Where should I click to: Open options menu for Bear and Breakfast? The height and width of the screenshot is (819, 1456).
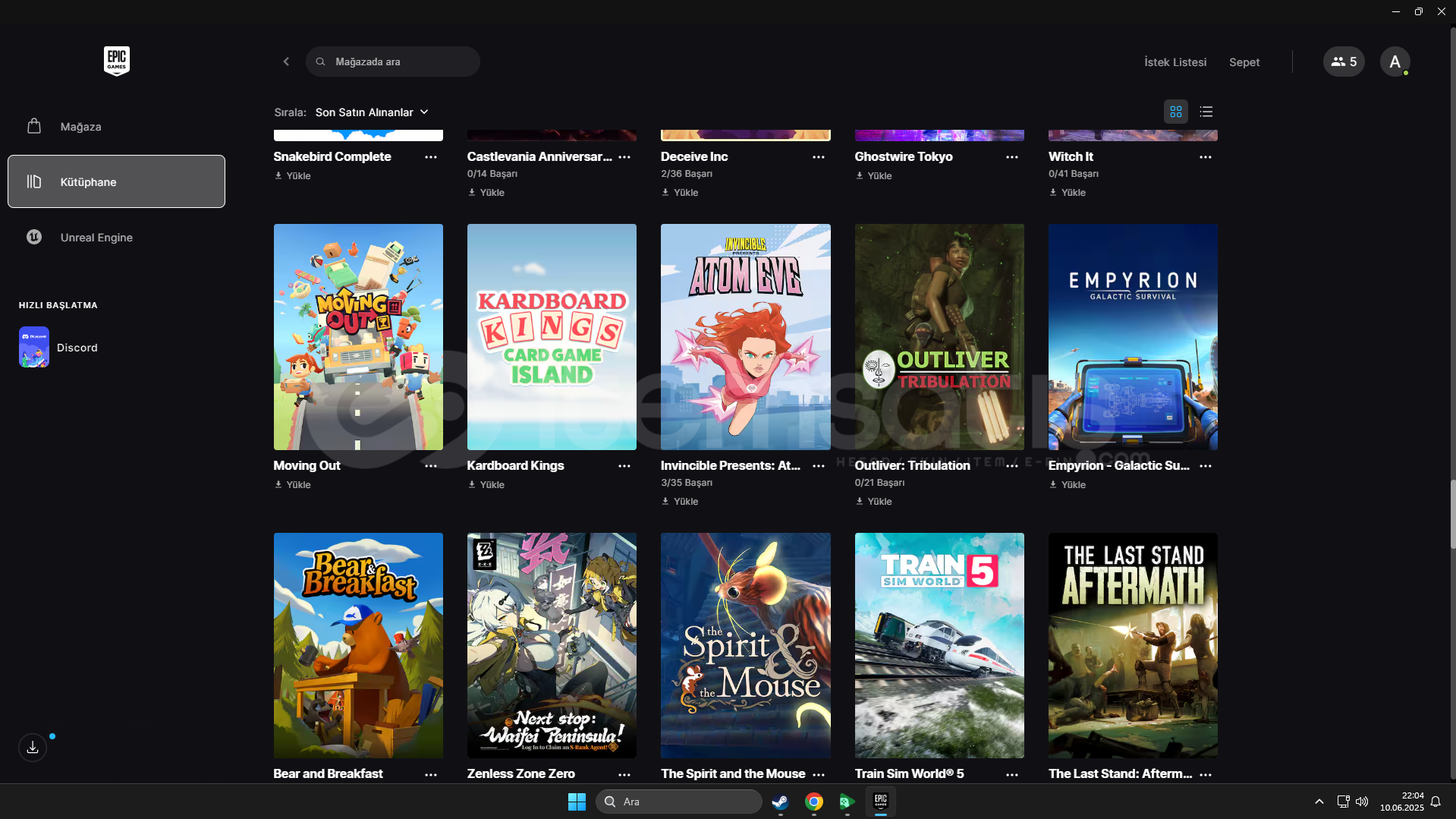pos(431,775)
